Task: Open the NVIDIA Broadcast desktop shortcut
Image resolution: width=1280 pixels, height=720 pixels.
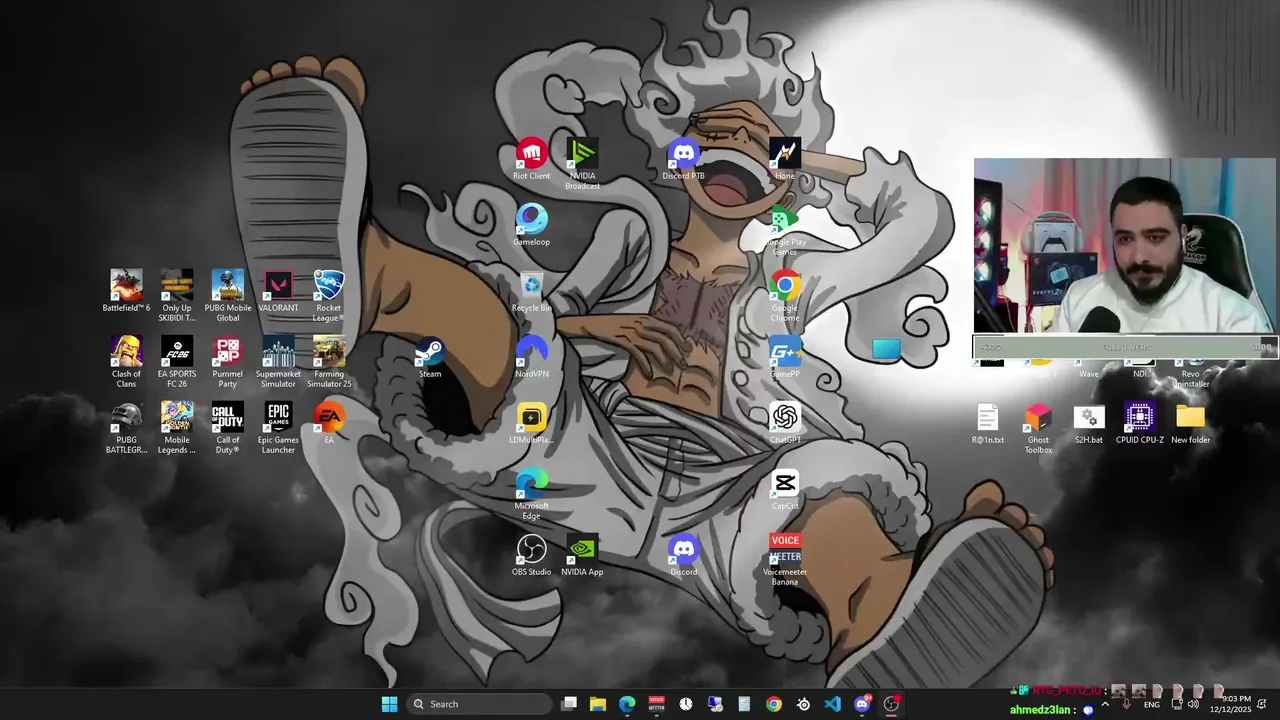Action: (x=582, y=163)
